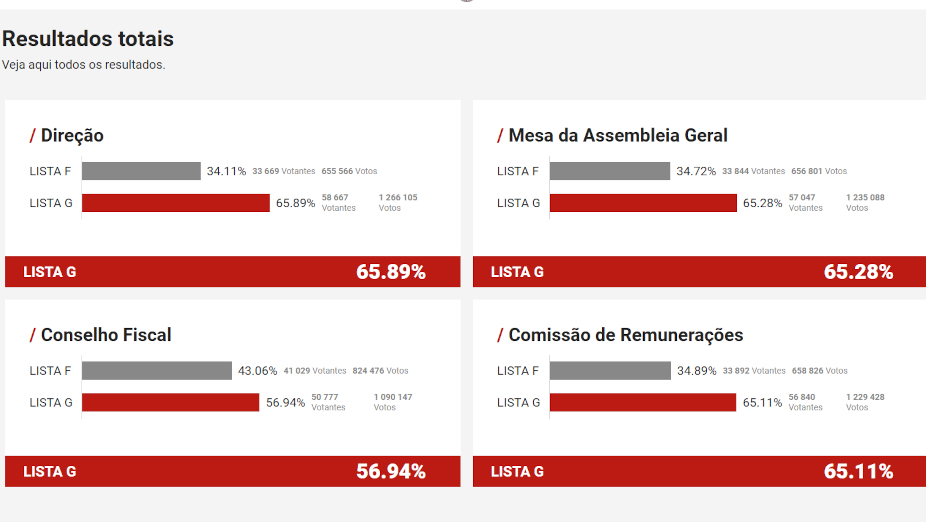The image size is (926, 522).
Task: Click the 1 266 105 Votos figure in Direção
Action: 398,202
